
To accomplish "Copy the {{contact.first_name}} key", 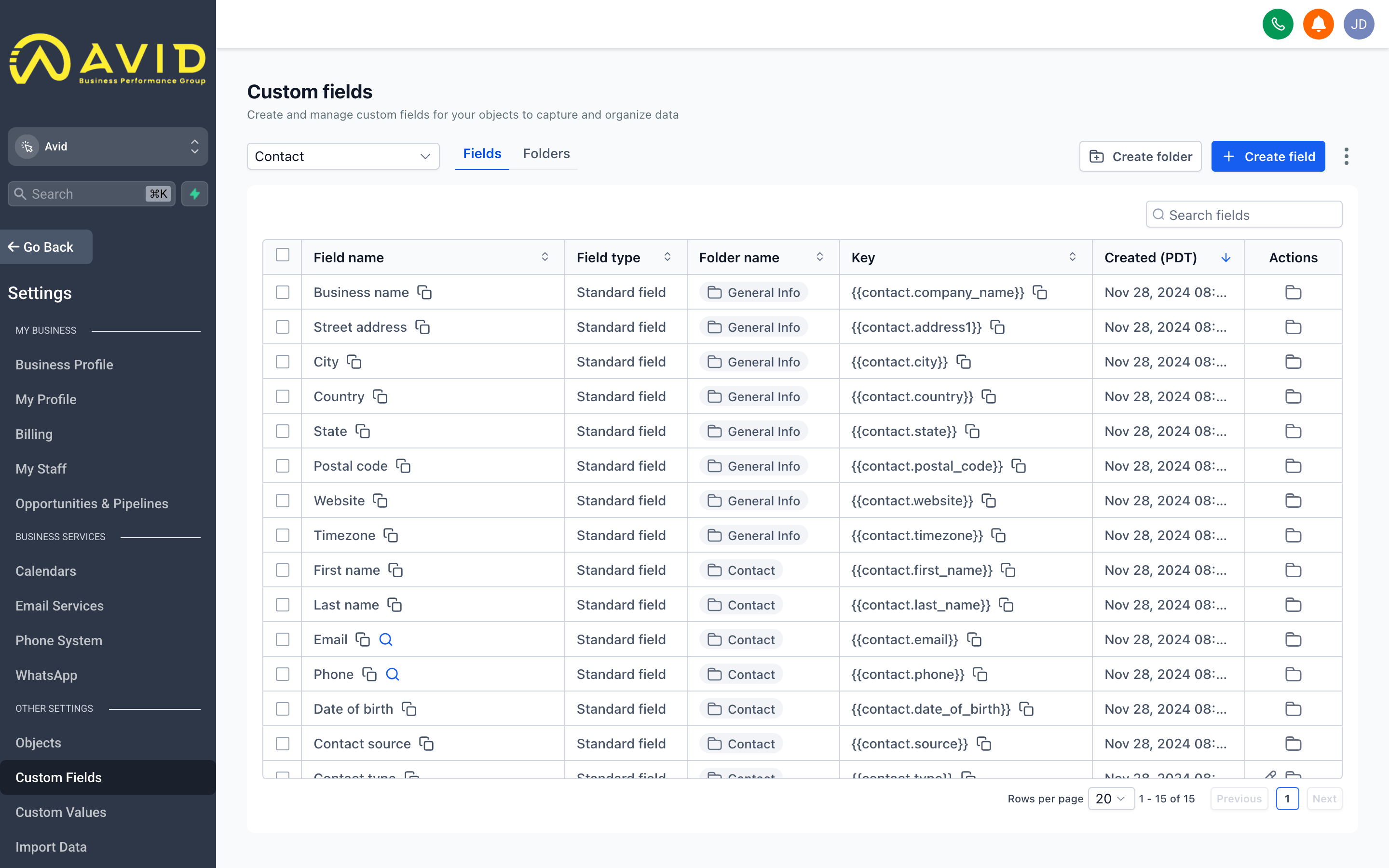I will [1008, 570].
